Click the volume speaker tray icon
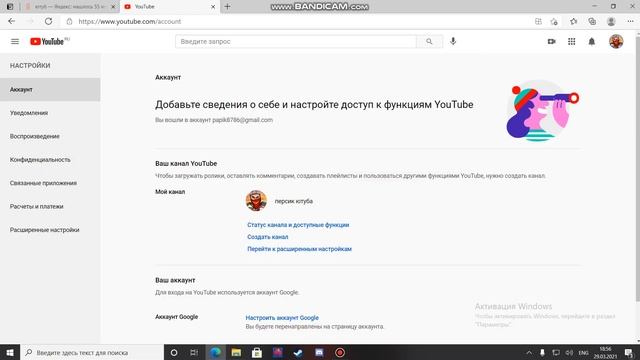Viewport: 640px width, 360px height. tap(569, 352)
